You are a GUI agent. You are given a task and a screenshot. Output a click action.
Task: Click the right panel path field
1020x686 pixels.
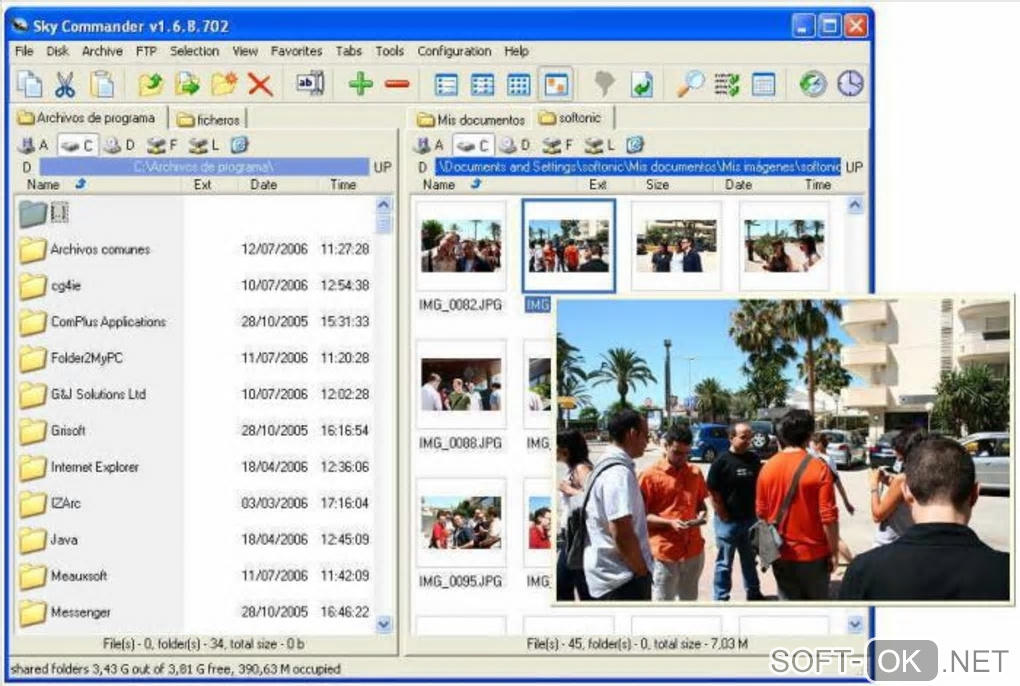point(638,167)
